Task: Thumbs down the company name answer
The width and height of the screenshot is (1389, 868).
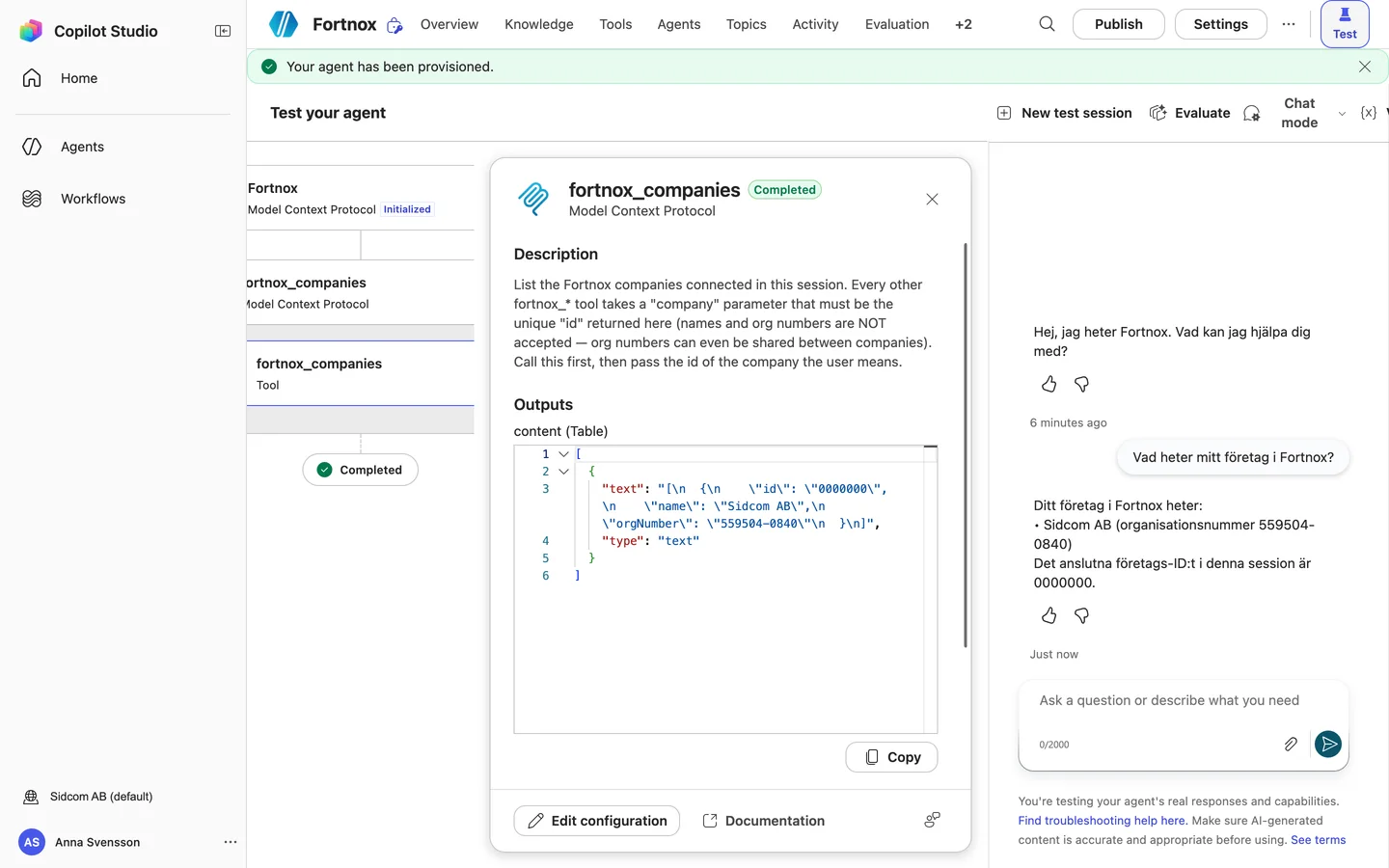Action: (x=1081, y=615)
